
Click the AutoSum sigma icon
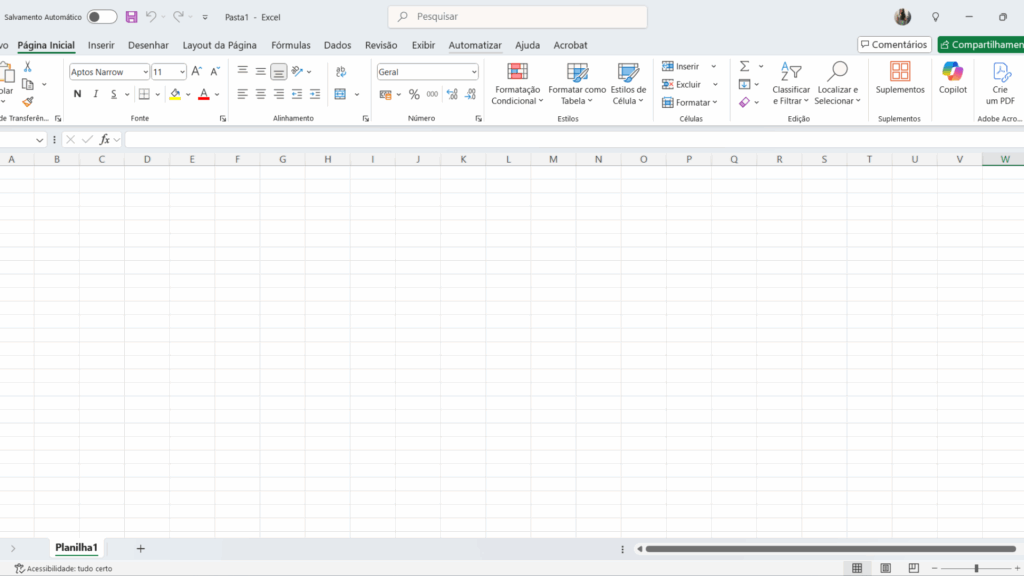(744, 66)
